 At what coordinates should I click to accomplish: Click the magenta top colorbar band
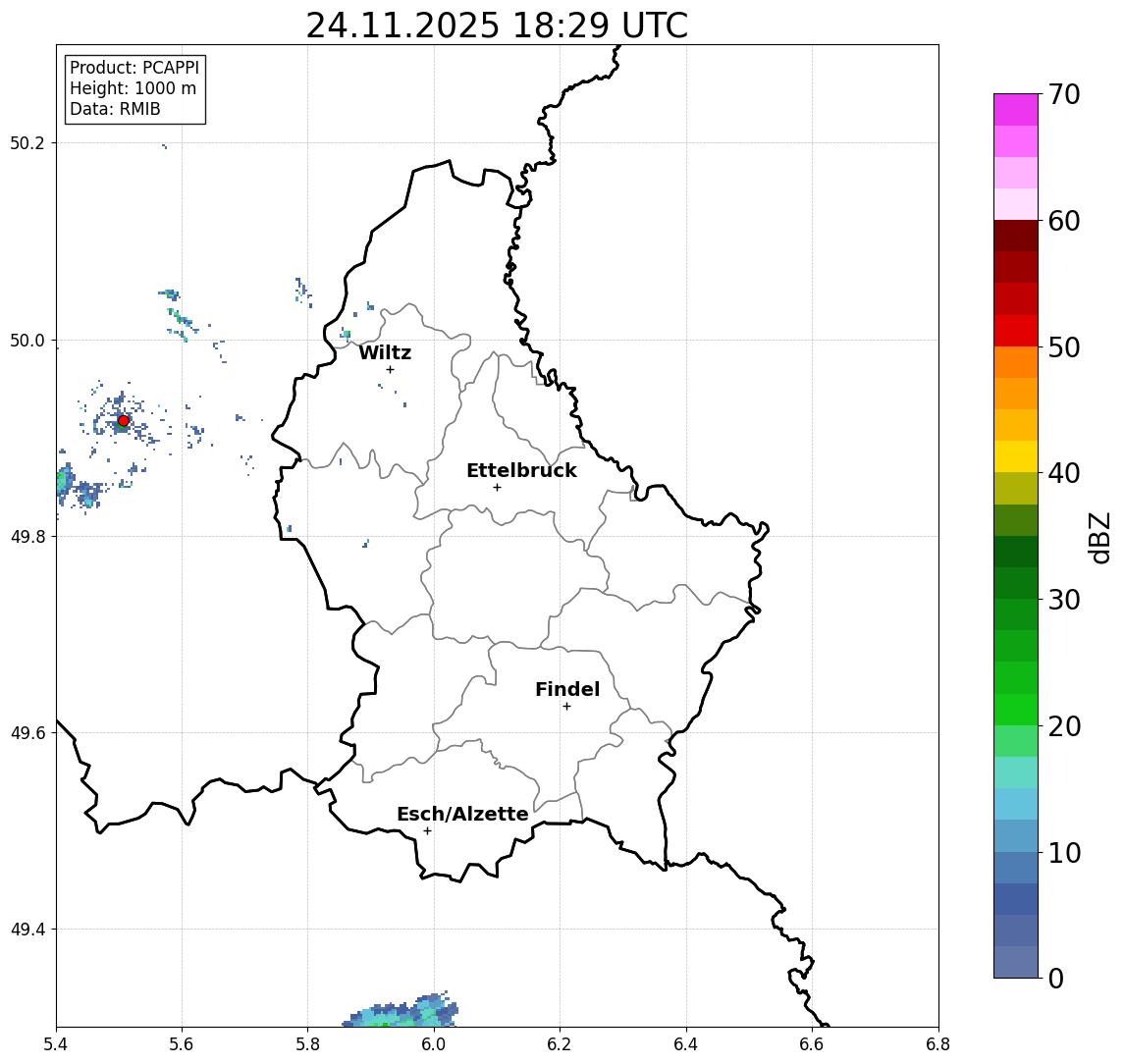tap(1016, 110)
